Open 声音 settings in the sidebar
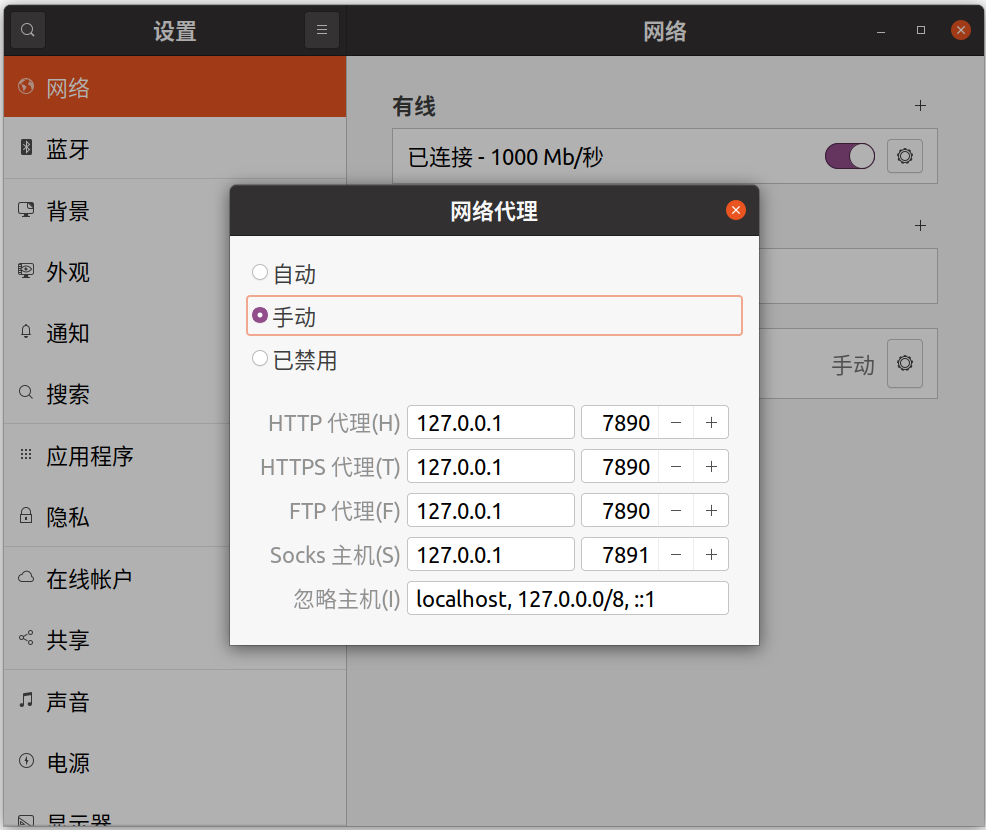 pos(68,702)
